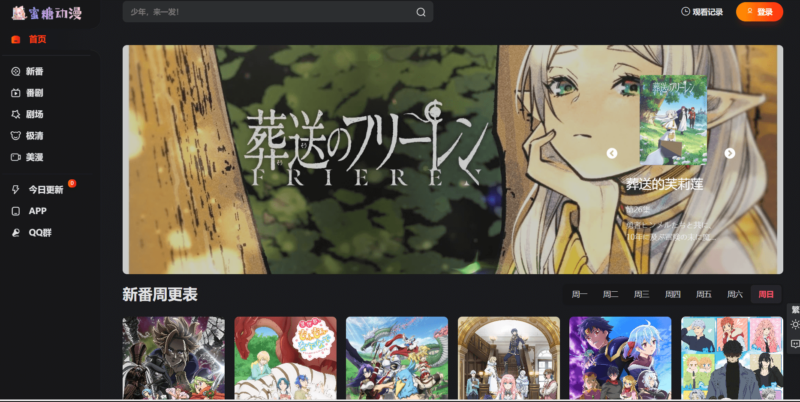
Task: Open the 葬送的芙莉莲 poster thumbnail
Action: tap(673, 120)
